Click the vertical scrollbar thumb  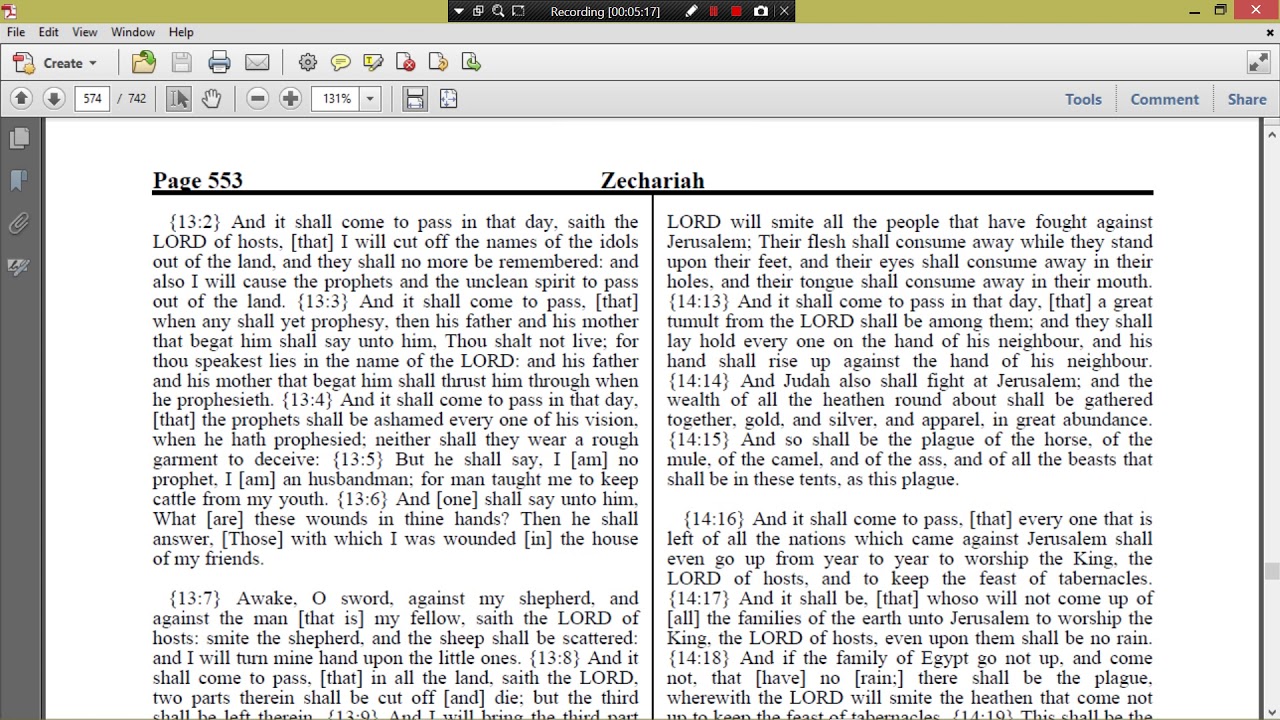click(x=1271, y=572)
